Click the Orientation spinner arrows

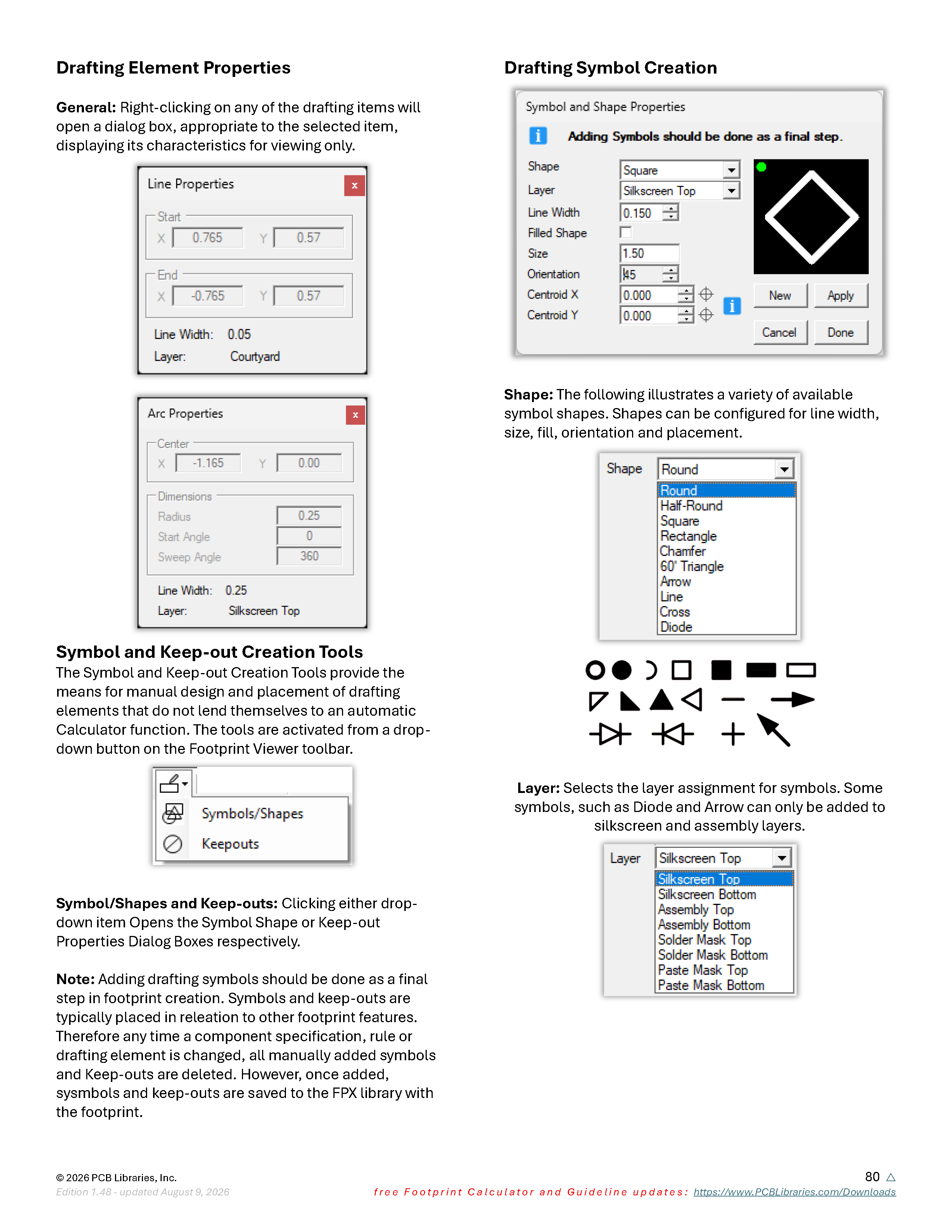tap(671, 274)
